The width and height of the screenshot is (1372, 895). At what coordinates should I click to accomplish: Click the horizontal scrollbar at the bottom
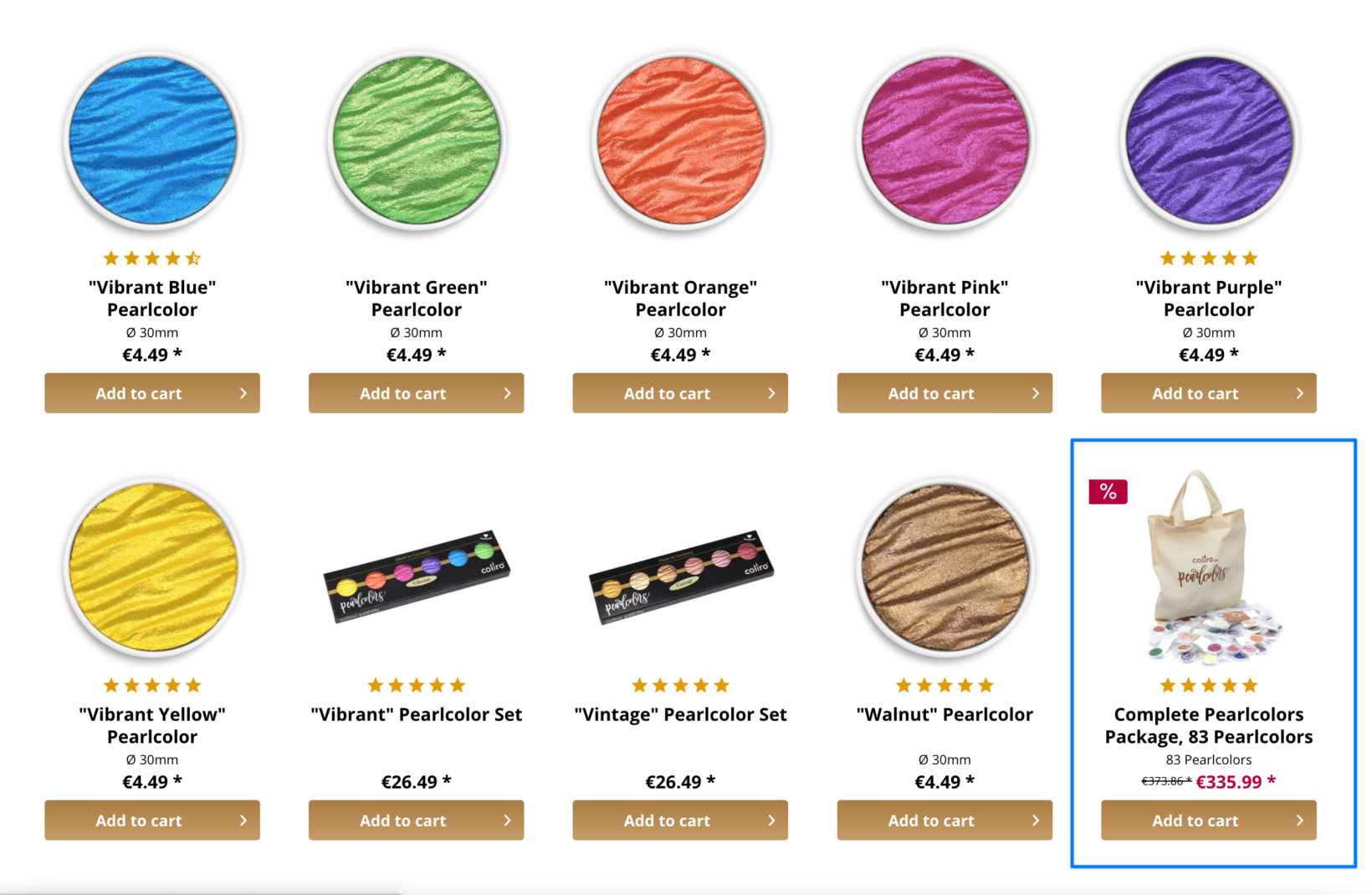[201, 890]
